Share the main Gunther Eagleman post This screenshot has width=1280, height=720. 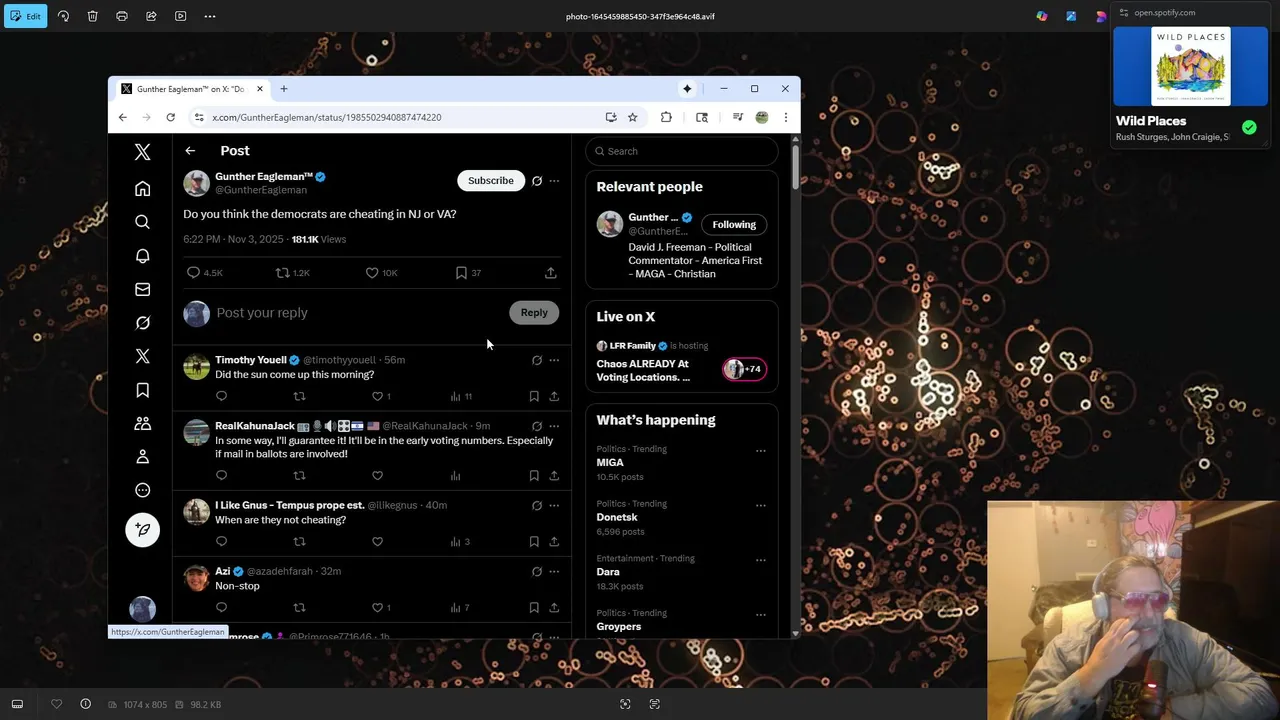point(550,272)
